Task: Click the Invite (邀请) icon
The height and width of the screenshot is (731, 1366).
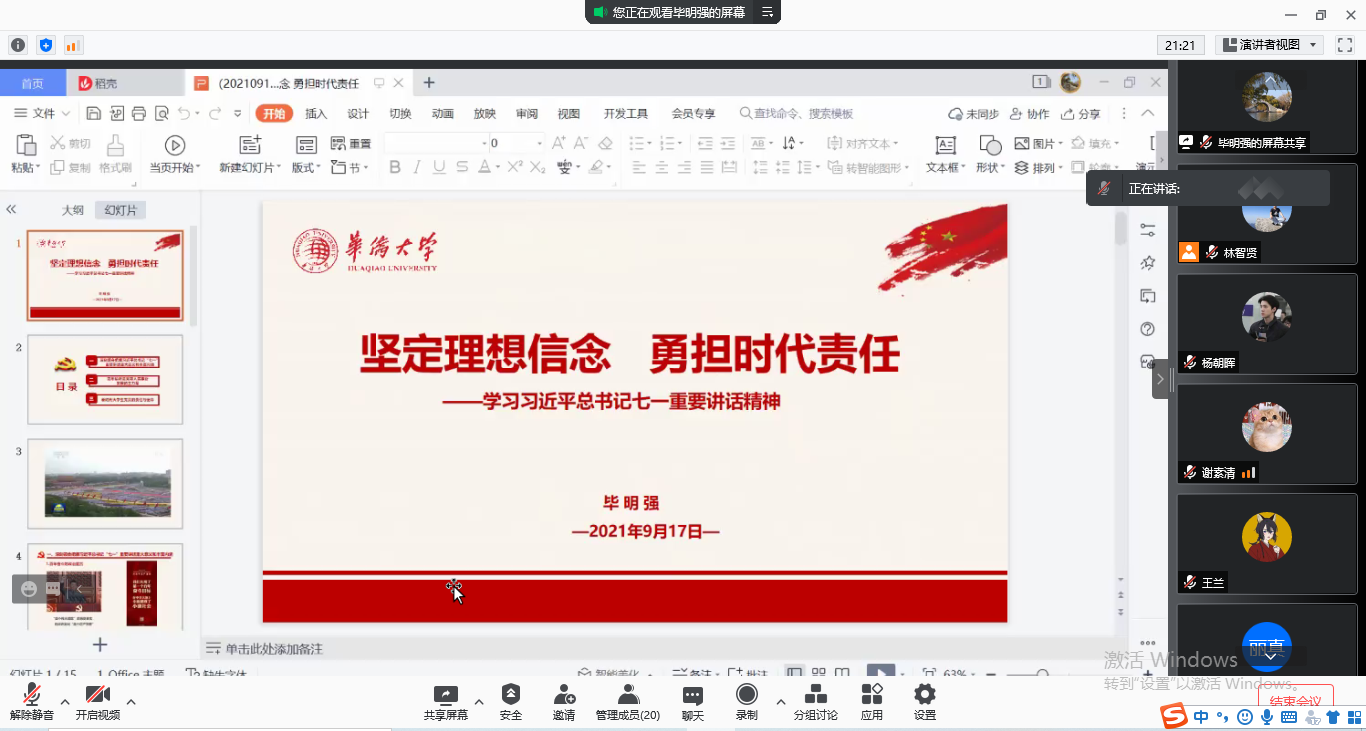Action: coord(564,702)
